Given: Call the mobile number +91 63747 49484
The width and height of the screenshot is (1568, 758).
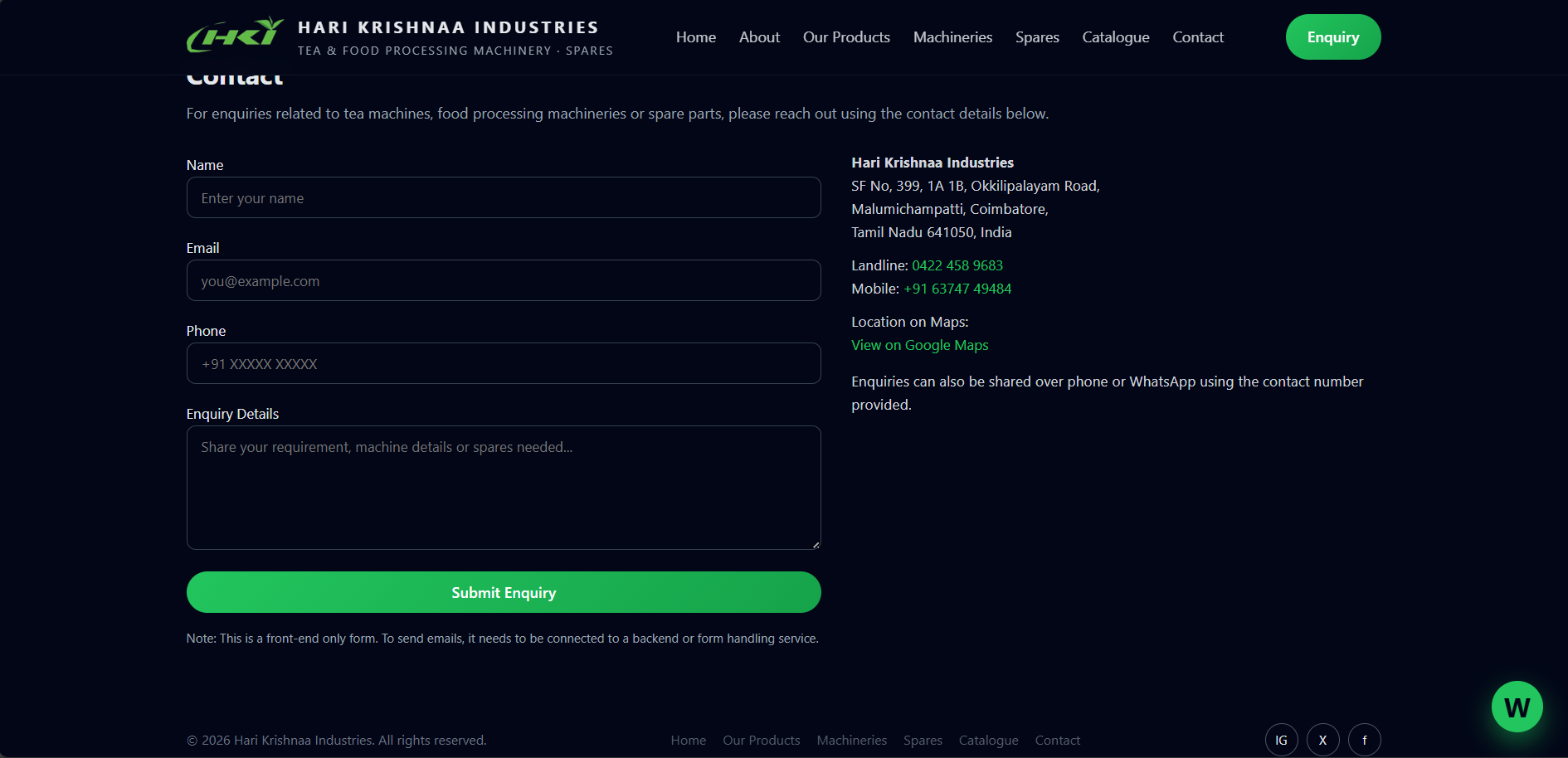Looking at the screenshot, I should click(x=957, y=289).
